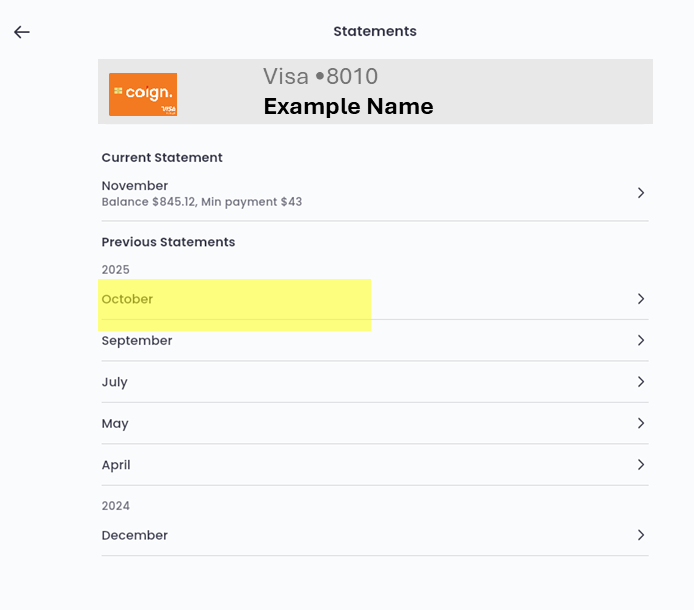
Task: Open the April statement
Action: pyautogui.click(x=116, y=465)
